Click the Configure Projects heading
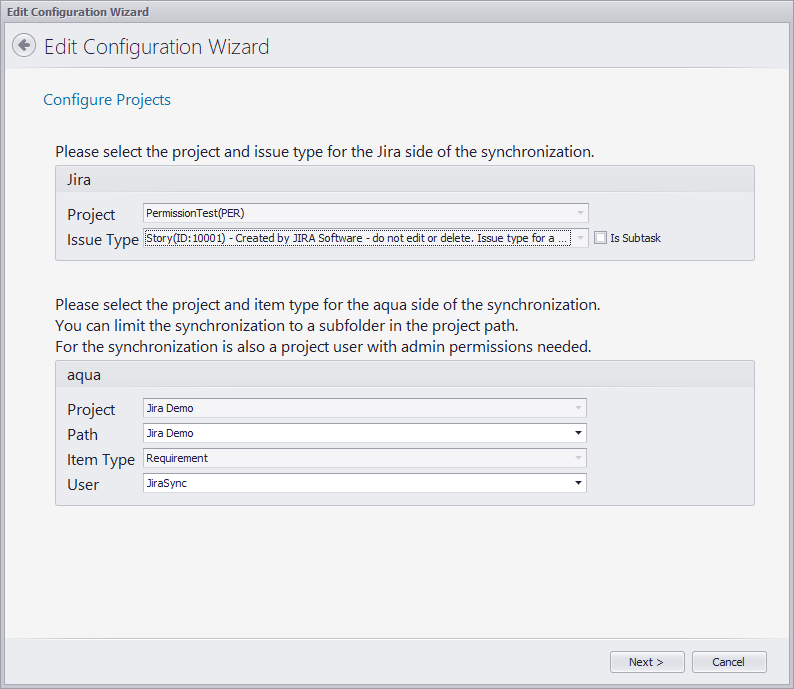Image resolution: width=794 pixels, height=689 pixels. click(x=107, y=100)
